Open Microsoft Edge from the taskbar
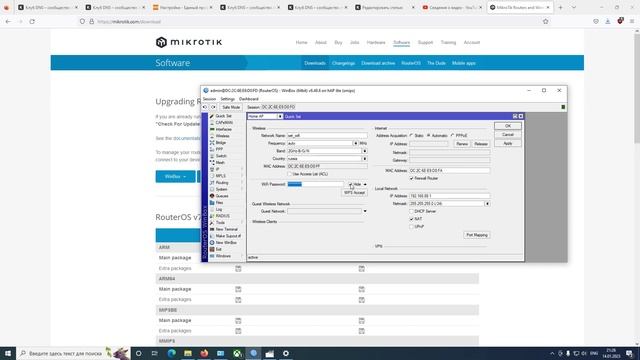The width and height of the screenshot is (640, 360). click(171, 353)
